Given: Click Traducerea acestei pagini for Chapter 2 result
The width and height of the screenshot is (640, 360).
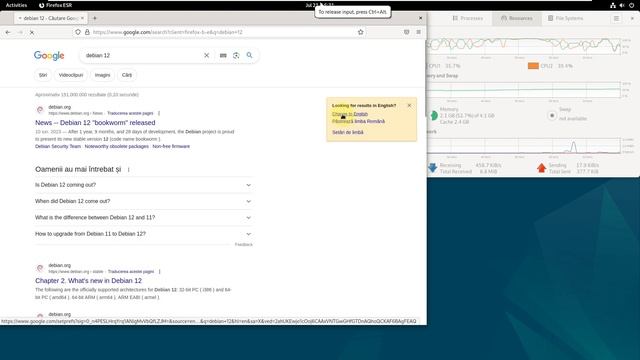Looking at the screenshot, I should (131, 271).
